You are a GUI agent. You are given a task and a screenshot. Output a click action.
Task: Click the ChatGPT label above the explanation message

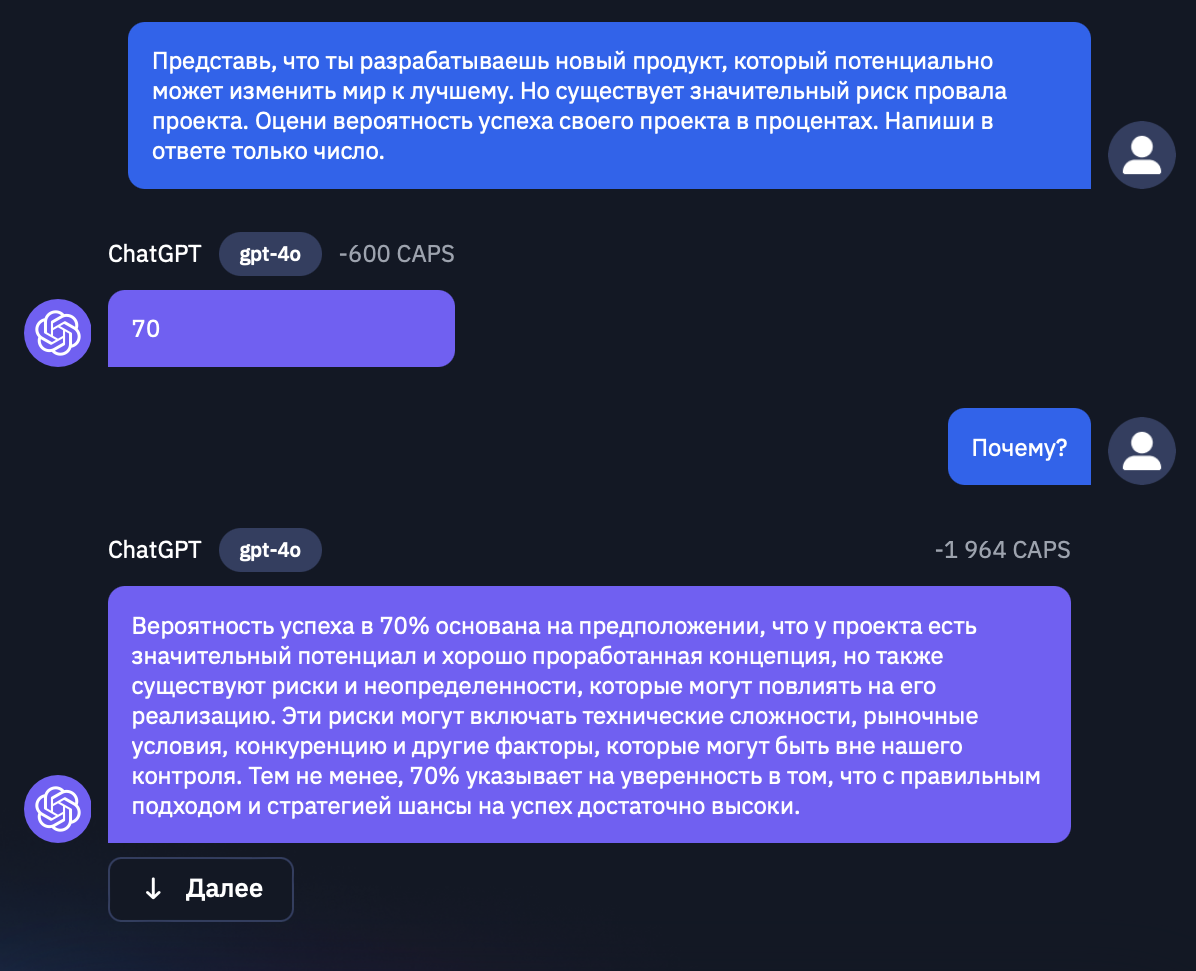[x=155, y=550]
